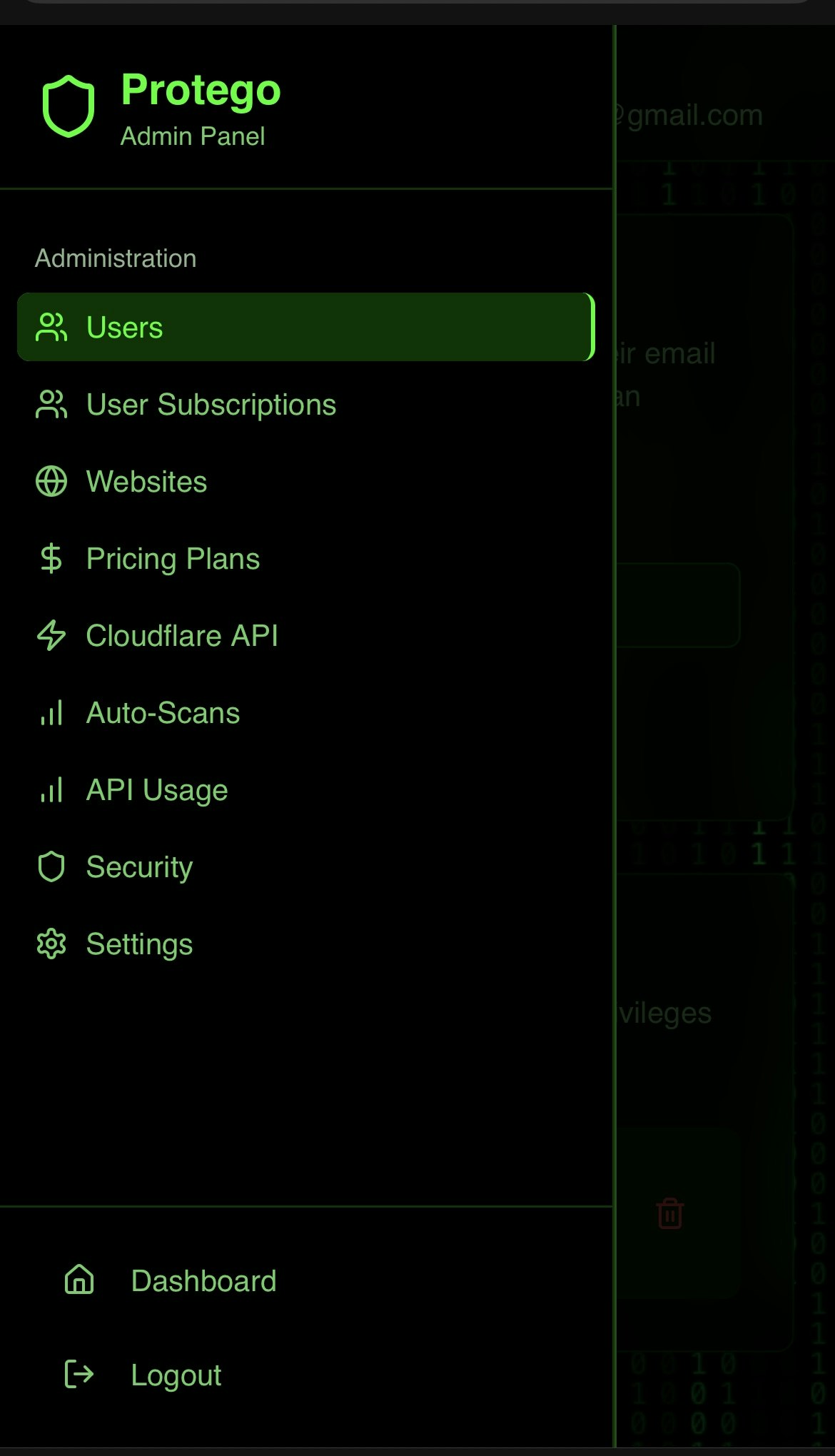Select Pricing Plans from the sidebar
835x1456 pixels.
point(173,559)
